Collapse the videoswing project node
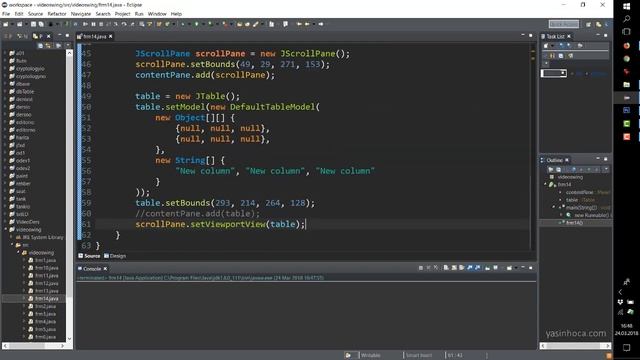The height and width of the screenshot is (360, 640). (x=6, y=229)
